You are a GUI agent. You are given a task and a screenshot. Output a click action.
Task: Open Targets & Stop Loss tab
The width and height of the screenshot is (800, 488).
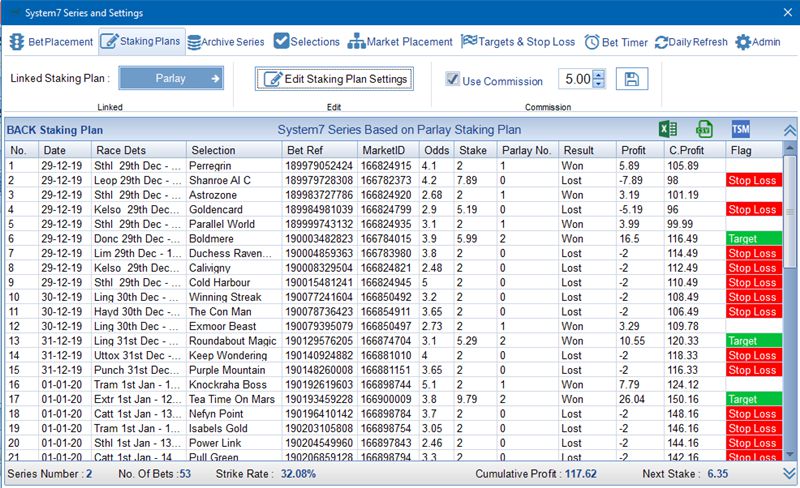coord(518,42)
